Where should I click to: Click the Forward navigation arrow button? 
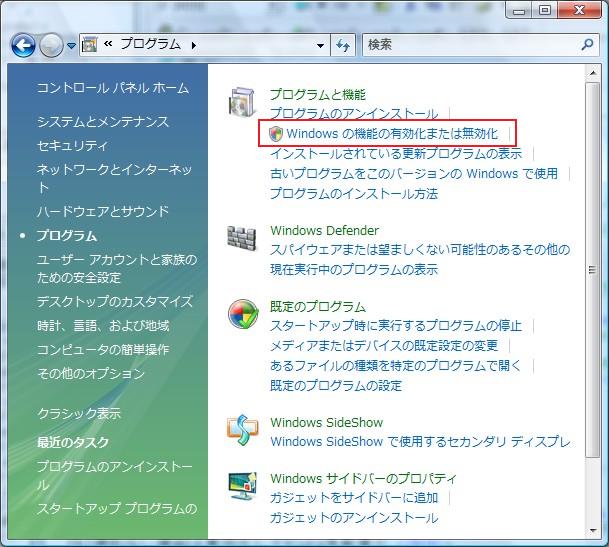point(51,45)
